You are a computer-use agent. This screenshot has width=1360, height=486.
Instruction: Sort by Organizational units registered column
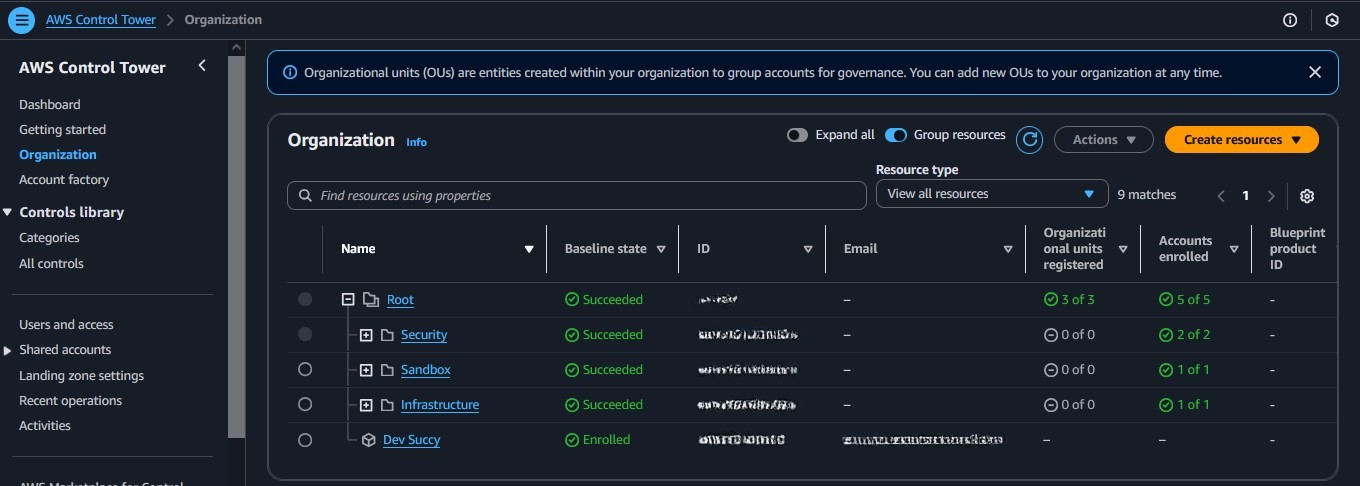(x=1123, y=249)
